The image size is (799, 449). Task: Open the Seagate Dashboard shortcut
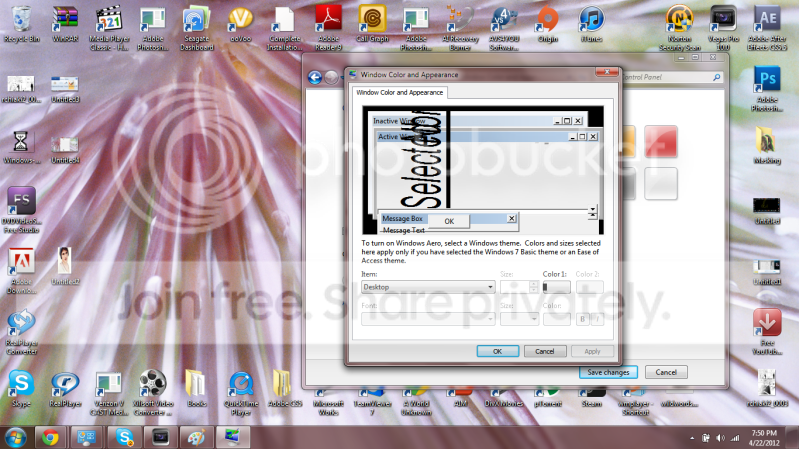197,29
